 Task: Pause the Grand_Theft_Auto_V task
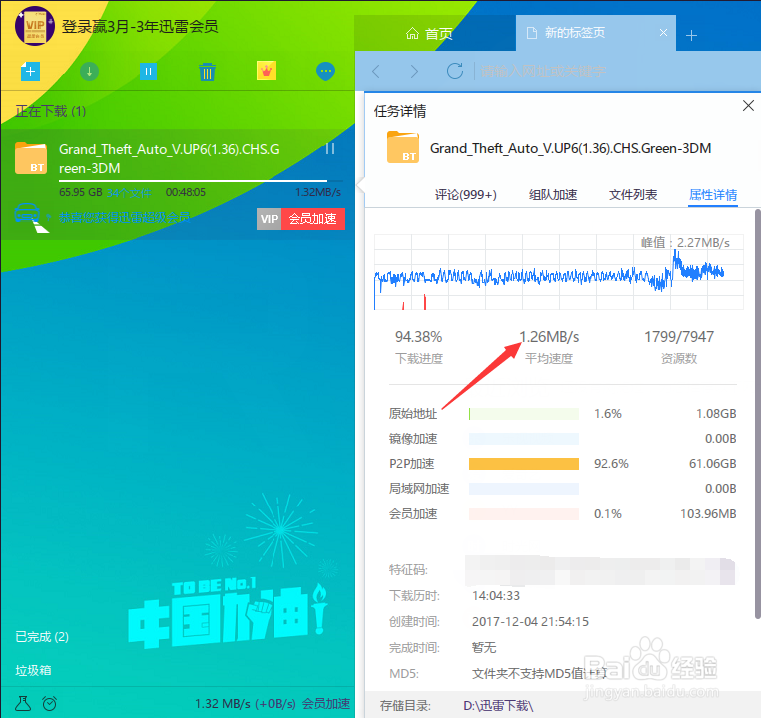pos(330,149)
